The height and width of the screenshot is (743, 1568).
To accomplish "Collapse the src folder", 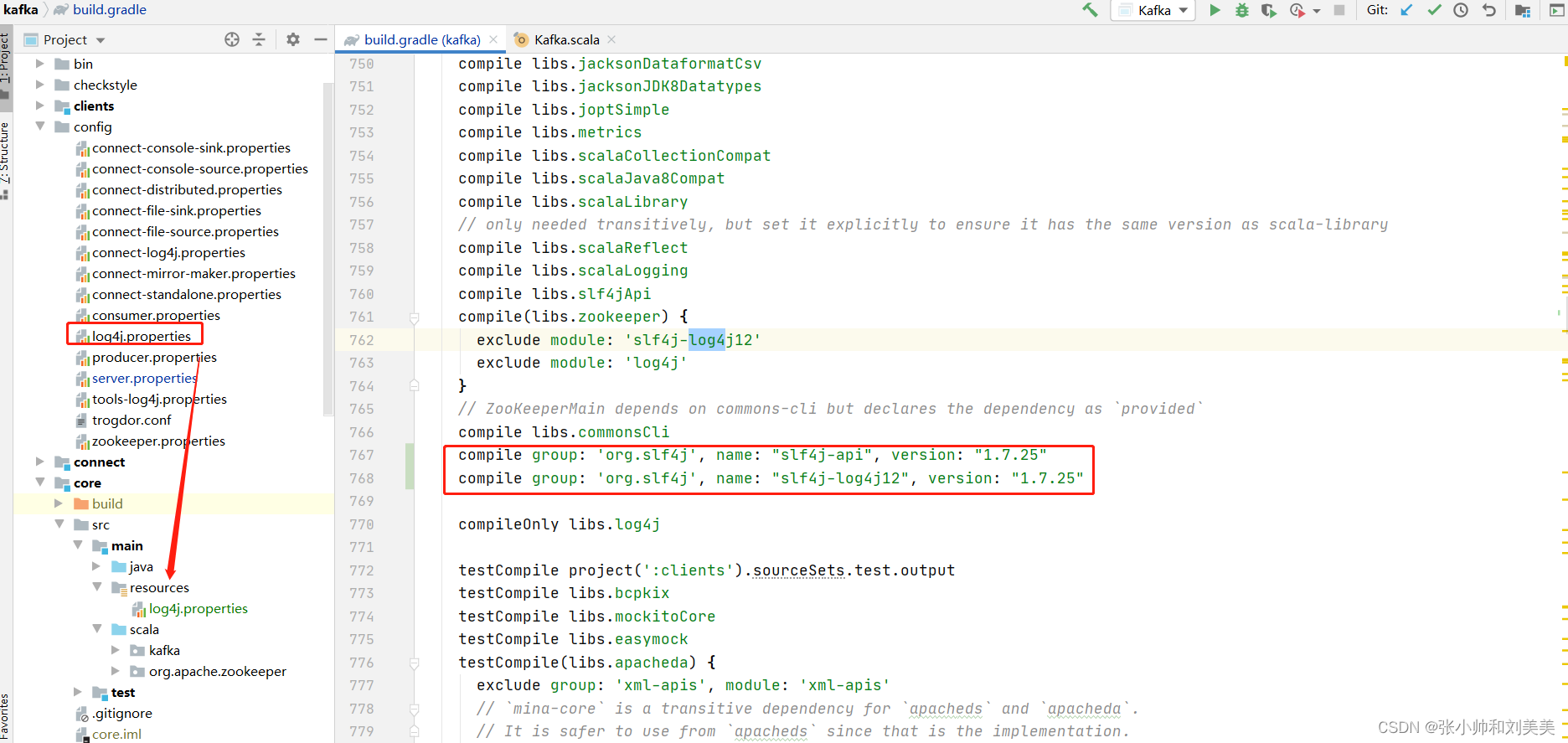I will point(59,524).
